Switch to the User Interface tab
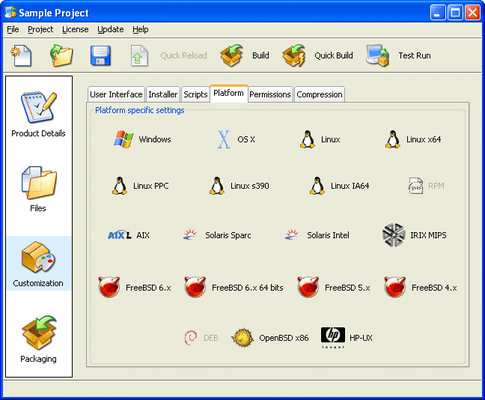The image size is (485, 400). click(x=116, y=94)
